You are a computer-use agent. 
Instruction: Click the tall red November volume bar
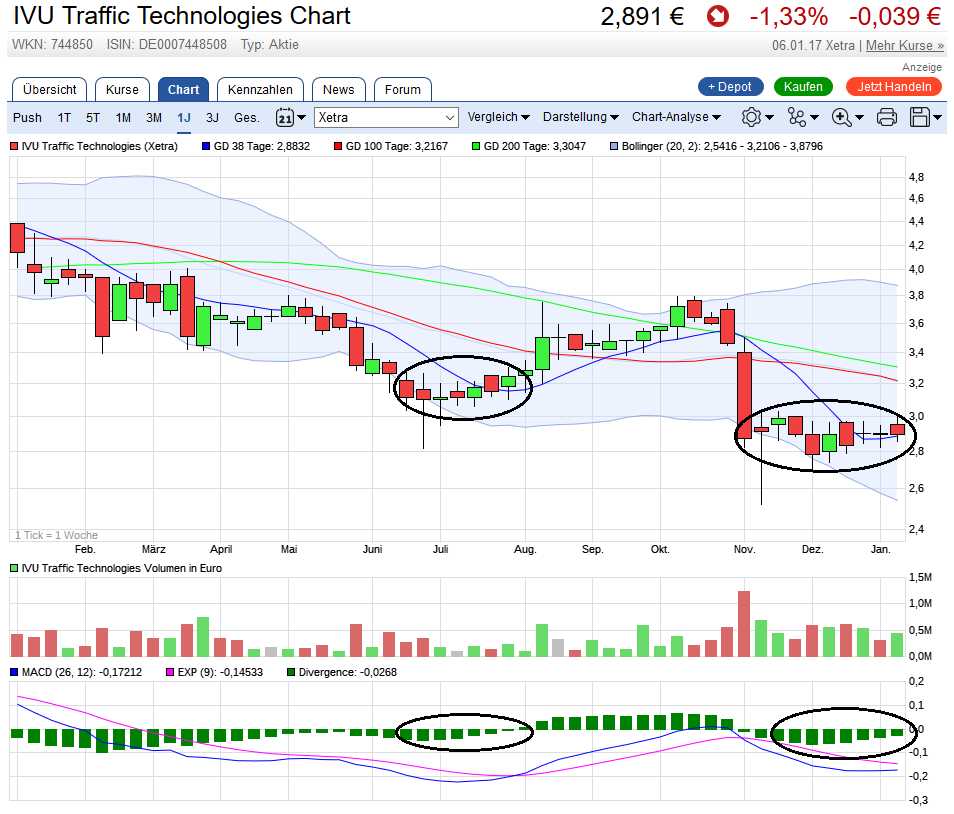click(x=743, y=624)
